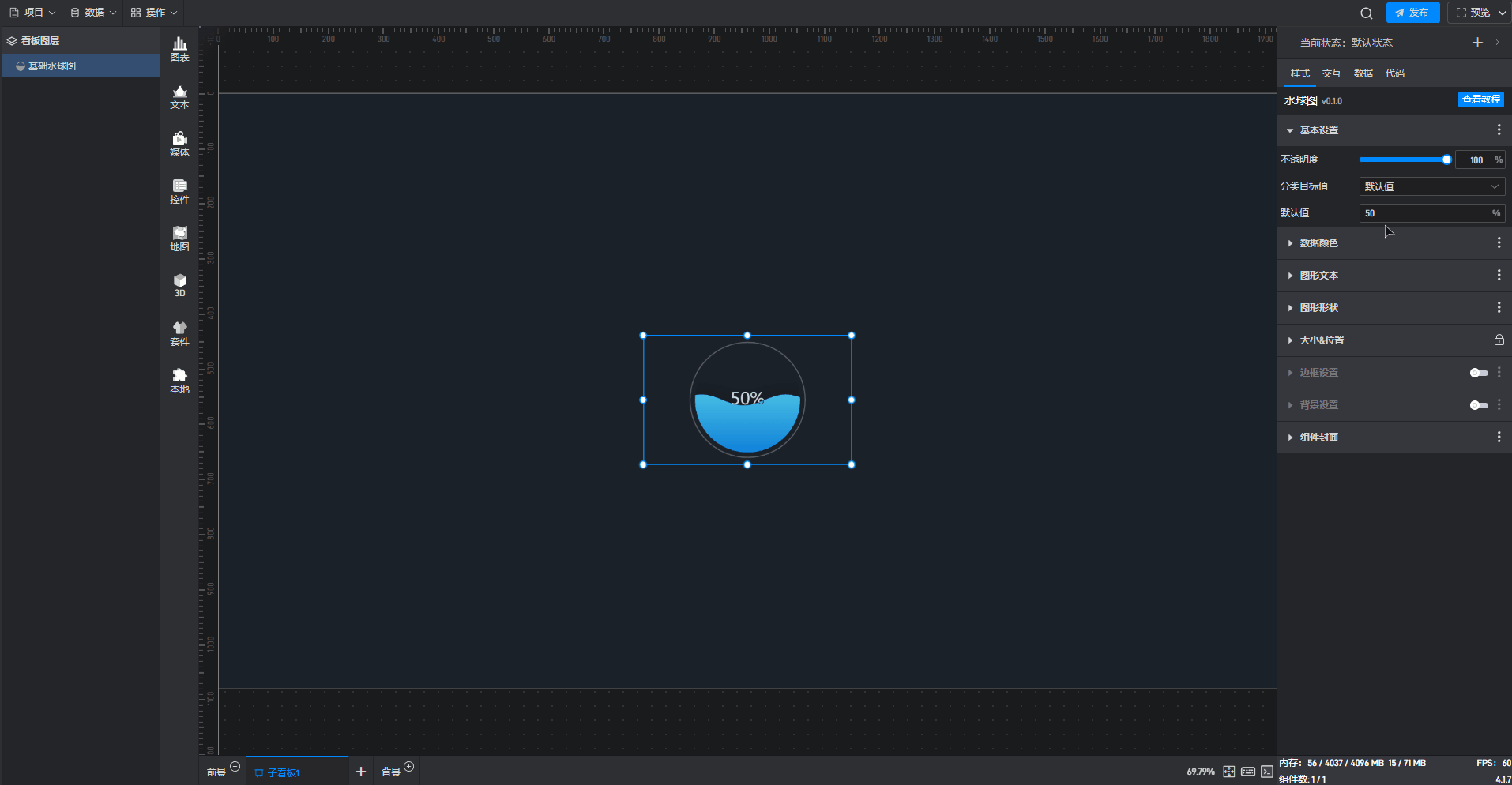Open the 地图 map components icon
This screenshot has width=1512, height=785.
[179, 239]
